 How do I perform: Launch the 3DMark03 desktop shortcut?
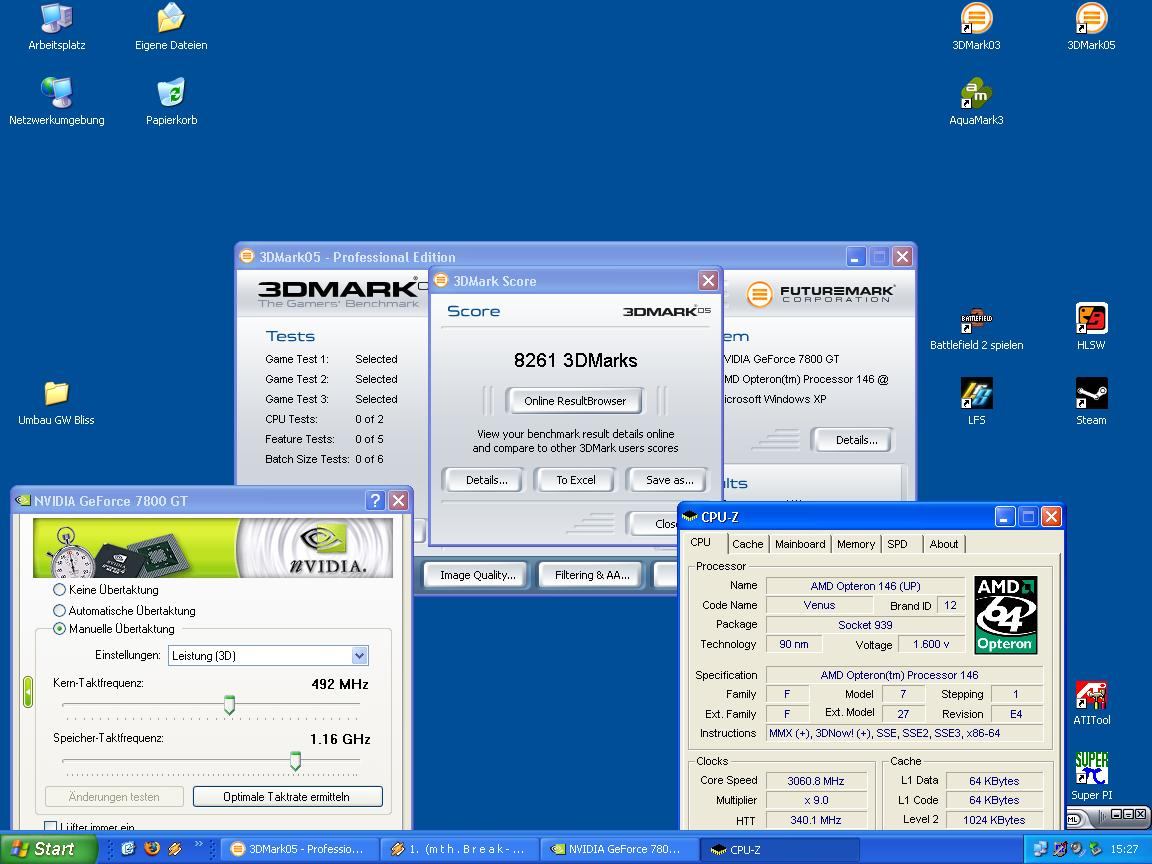pyautogui.click(x=976, y=27)
